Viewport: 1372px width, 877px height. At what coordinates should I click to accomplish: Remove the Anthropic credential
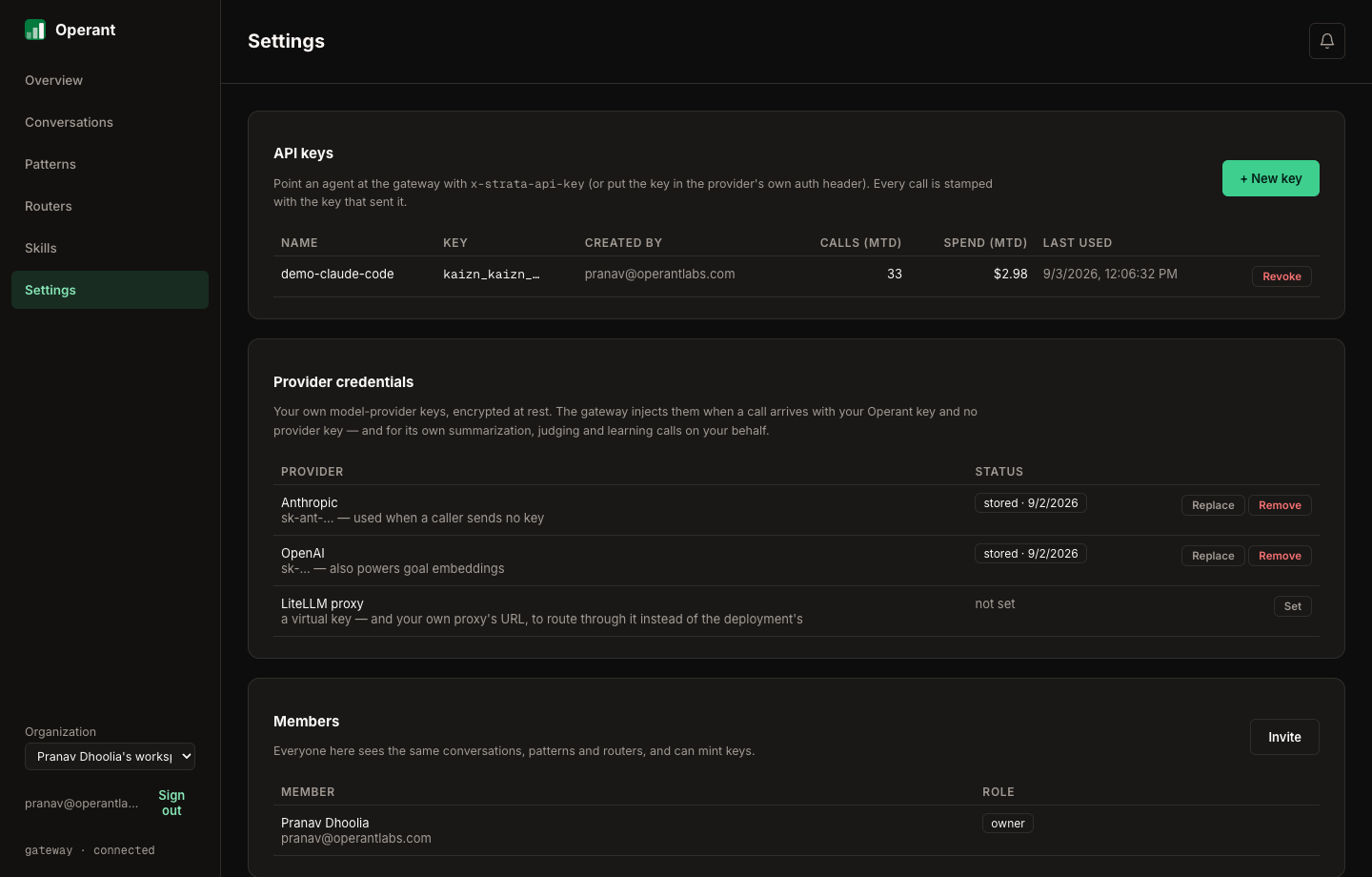[1280, 505]
